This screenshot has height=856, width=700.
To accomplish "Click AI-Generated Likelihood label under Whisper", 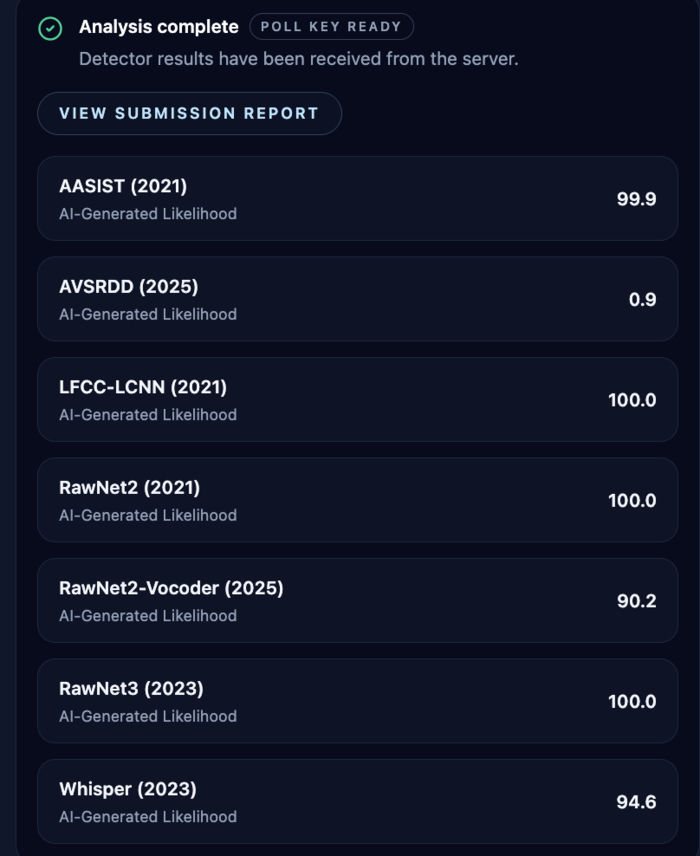I will [x=149, y=816].
